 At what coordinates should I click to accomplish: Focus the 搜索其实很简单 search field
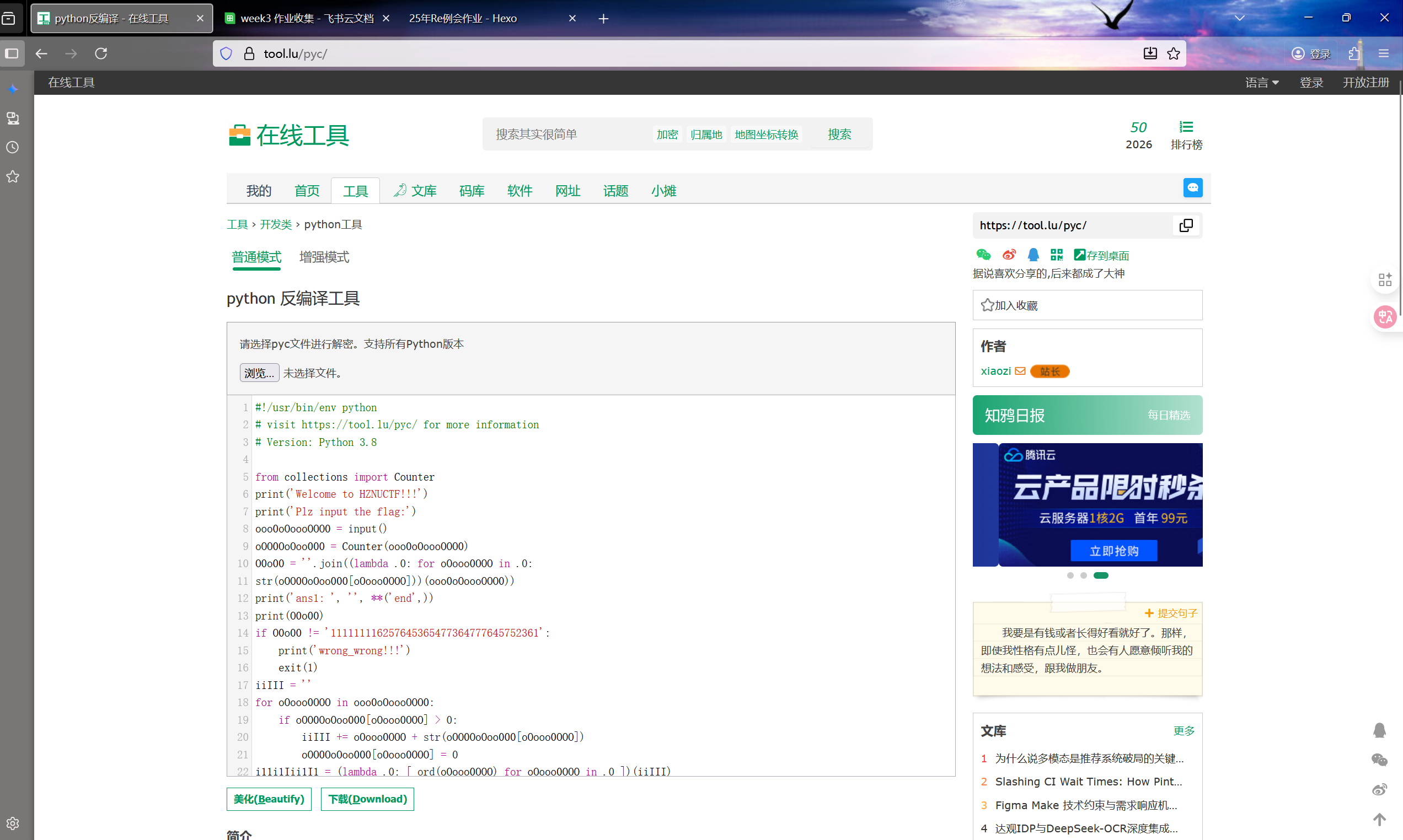pos(566,134)
